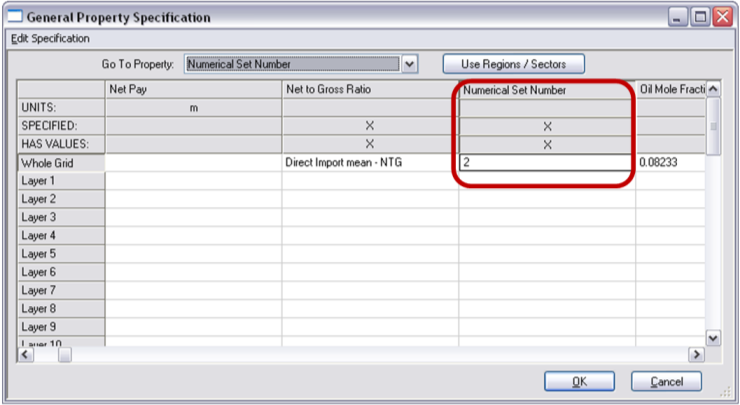Select the Go To Property combo box field

pyautogui.click(x=292, y=65)
